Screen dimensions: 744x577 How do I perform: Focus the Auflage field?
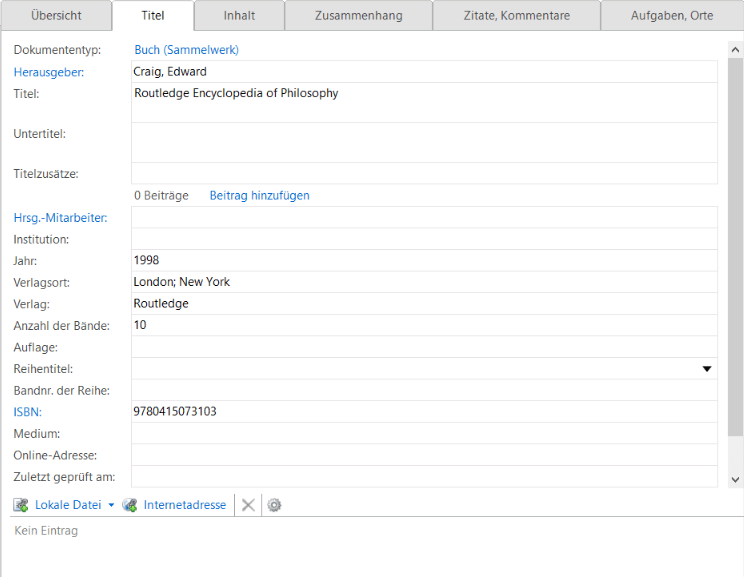pyautogui.click(x=424, y=347)
